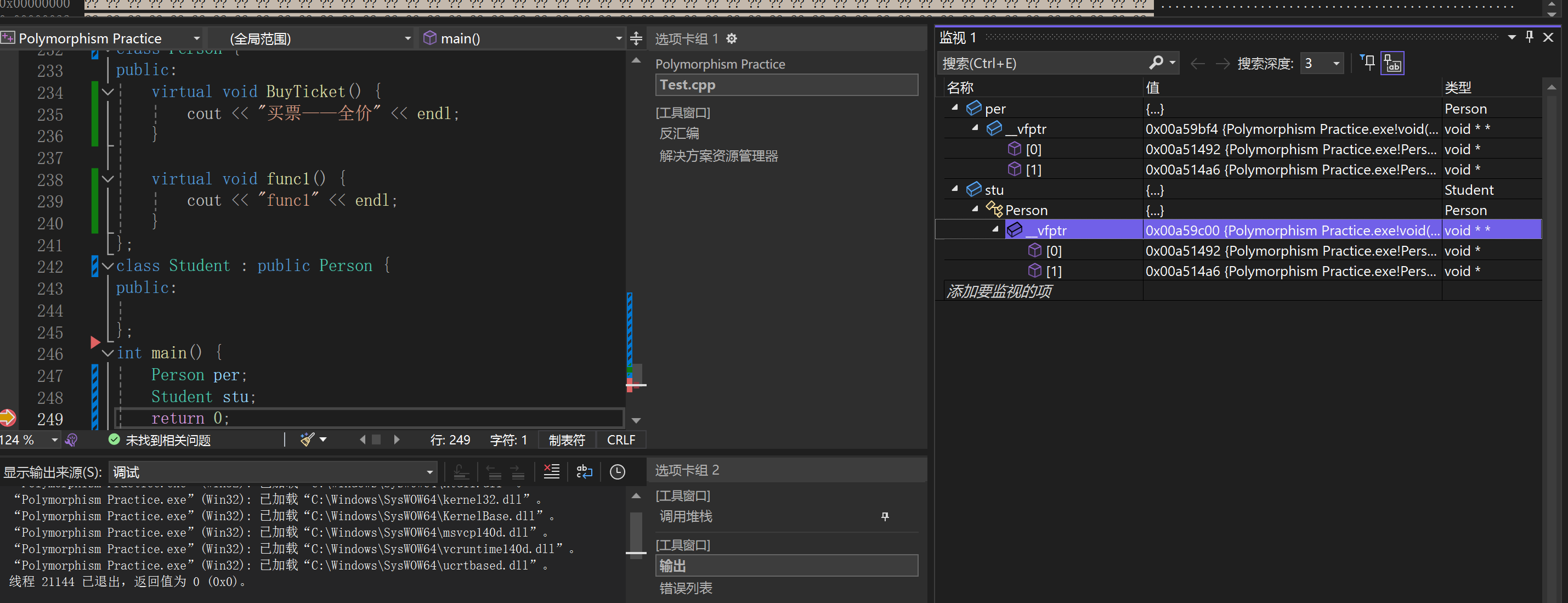Click the watch search magnifier icon

click(1156, 63)
